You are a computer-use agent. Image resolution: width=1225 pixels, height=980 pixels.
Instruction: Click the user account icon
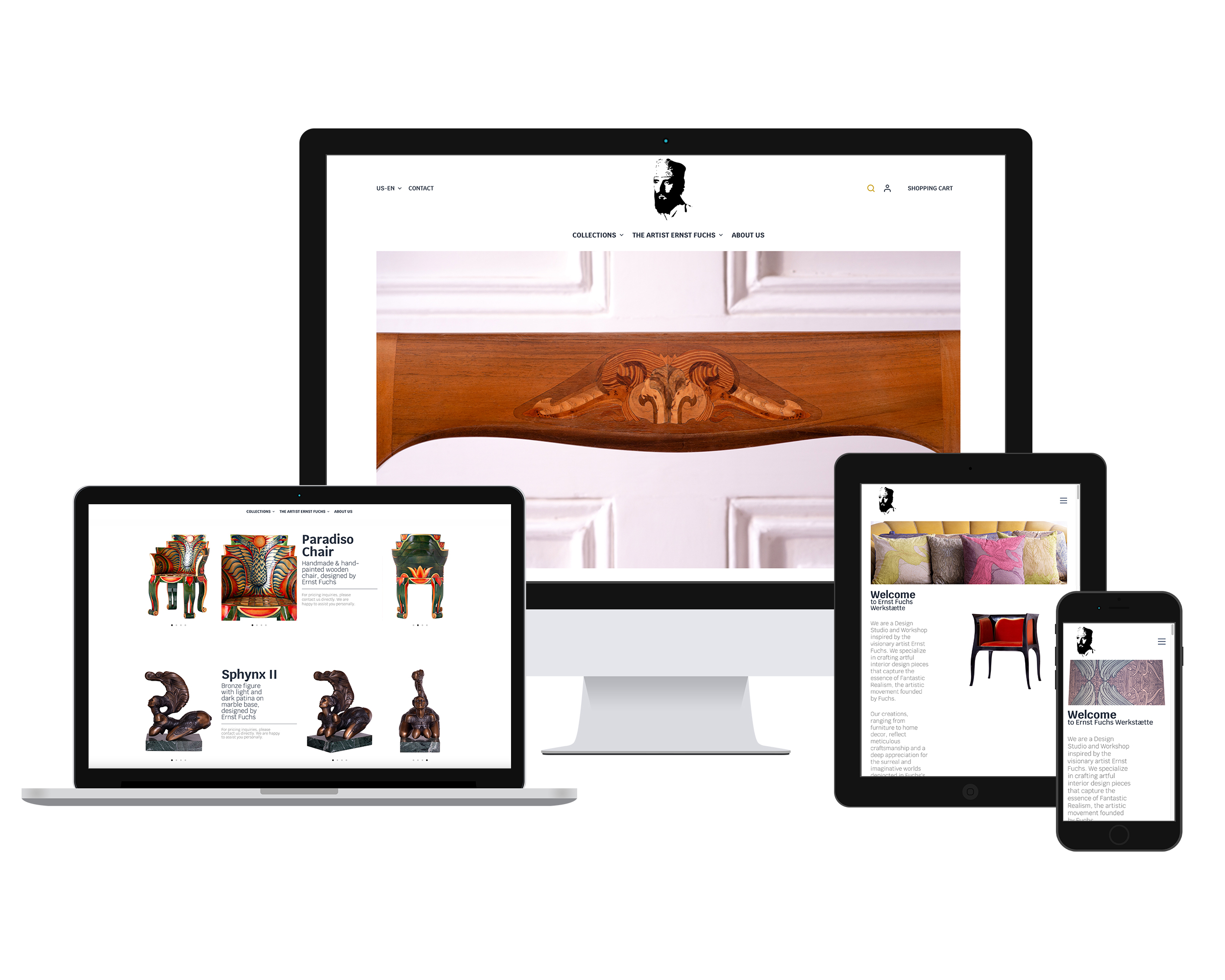point(887,189)
